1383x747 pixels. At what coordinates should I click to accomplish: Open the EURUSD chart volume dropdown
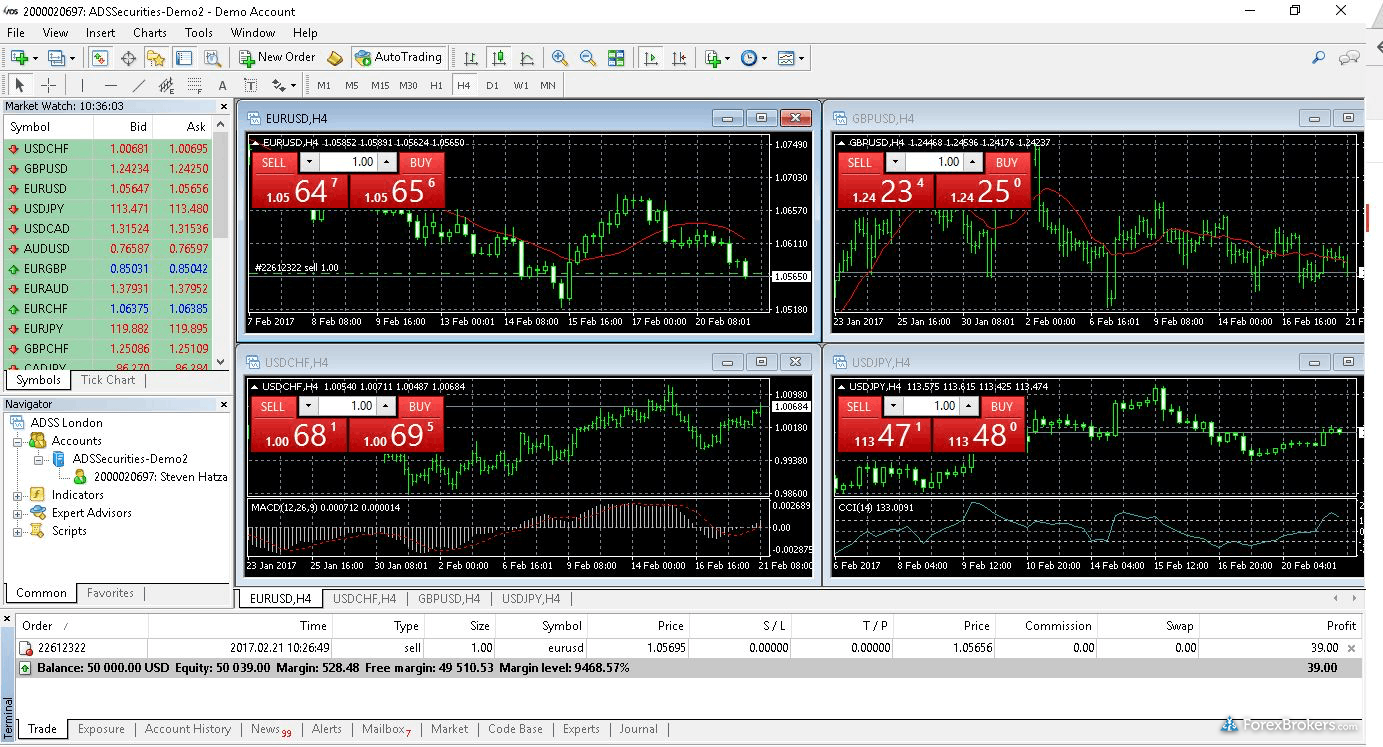coord(309,162)
